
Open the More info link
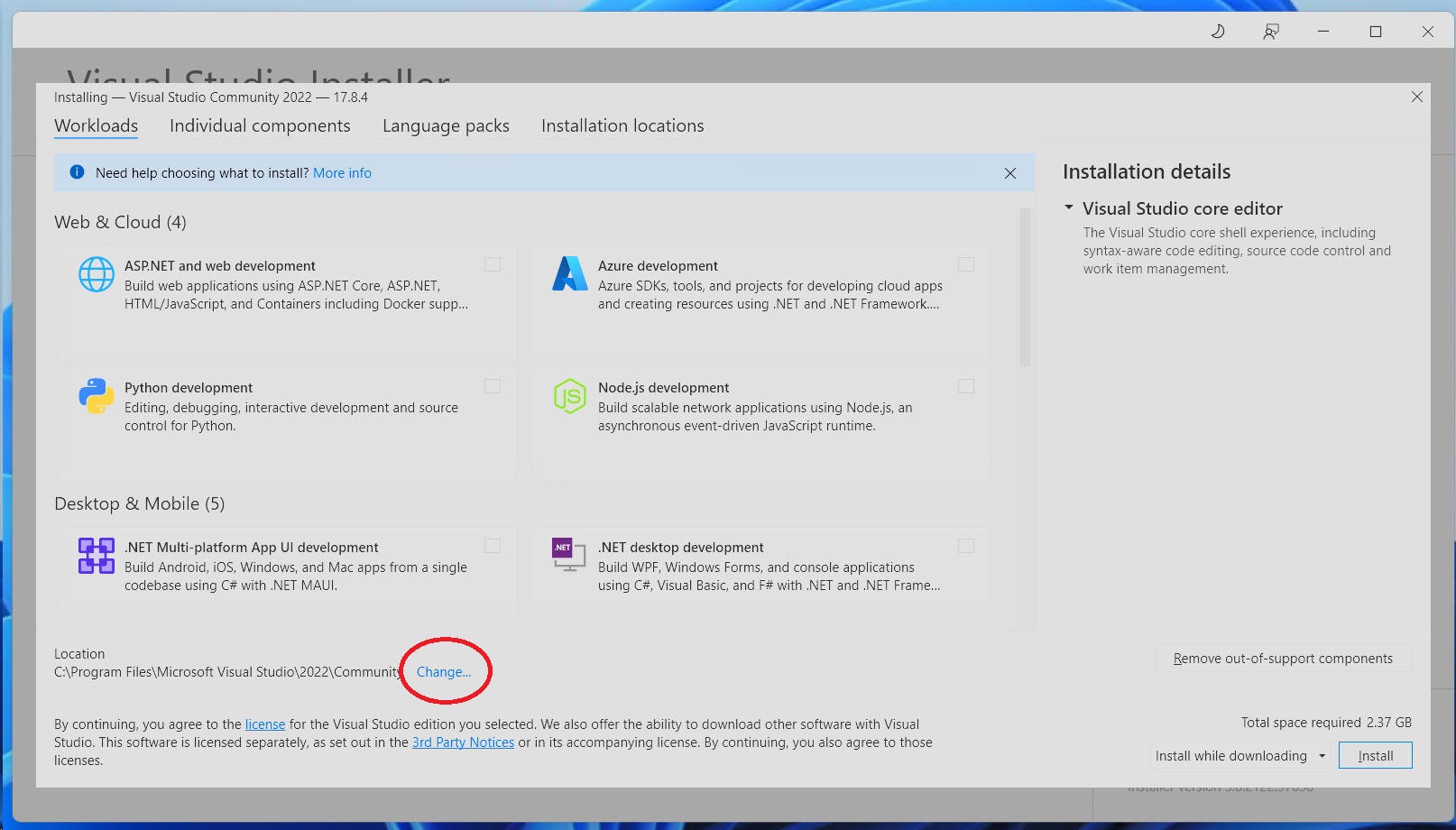[x=342, y=173]
